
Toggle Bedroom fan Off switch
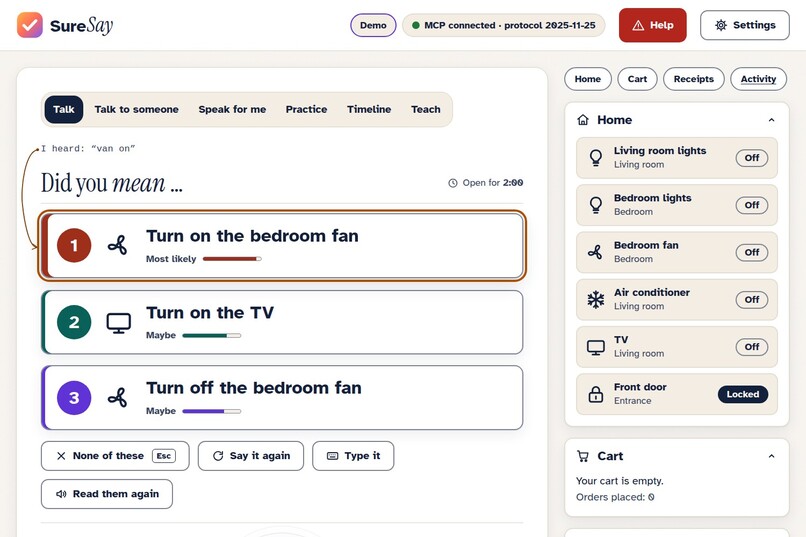click(752, 252)
